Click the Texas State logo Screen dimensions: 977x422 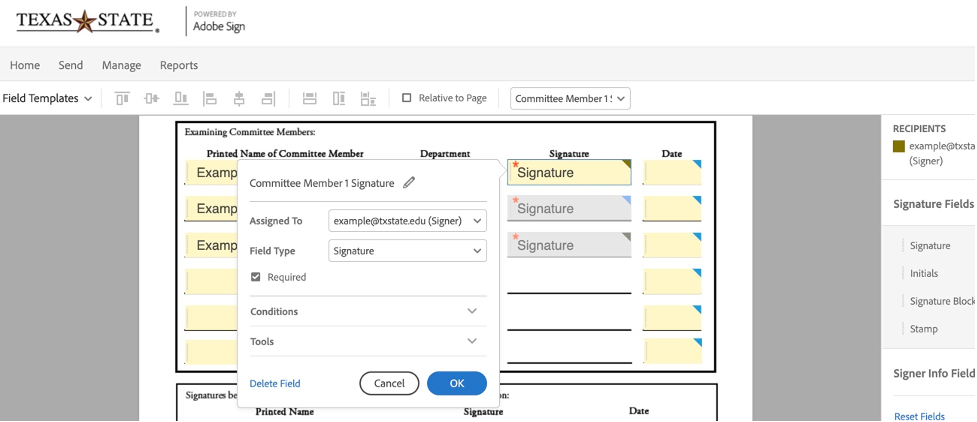tap(87, 21)
